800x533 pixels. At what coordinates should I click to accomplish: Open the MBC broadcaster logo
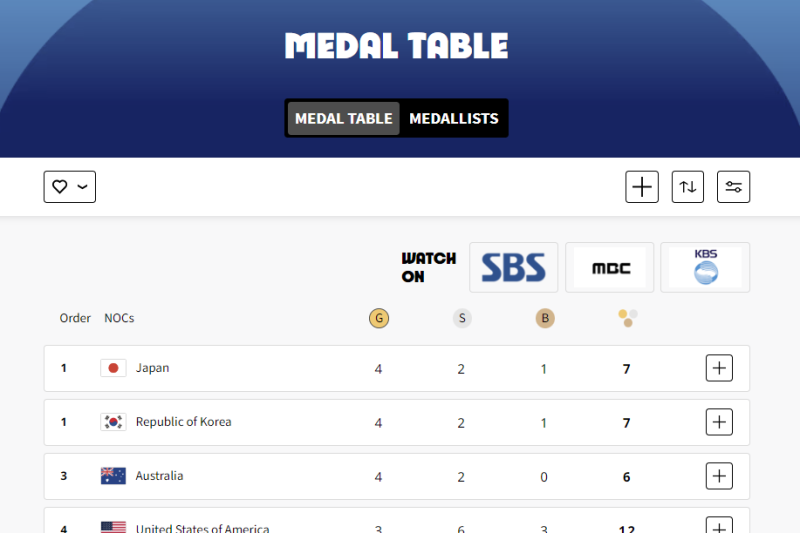[x=610, y=267]
